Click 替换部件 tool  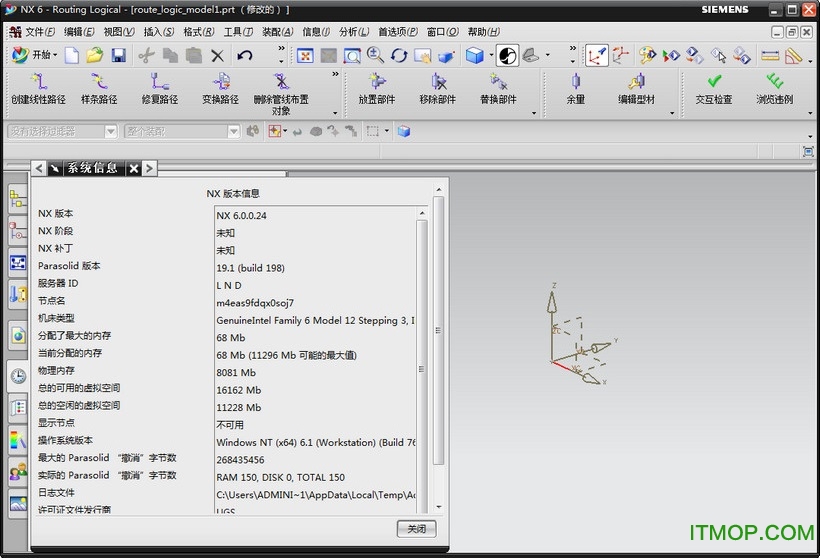tap(498, 89)
